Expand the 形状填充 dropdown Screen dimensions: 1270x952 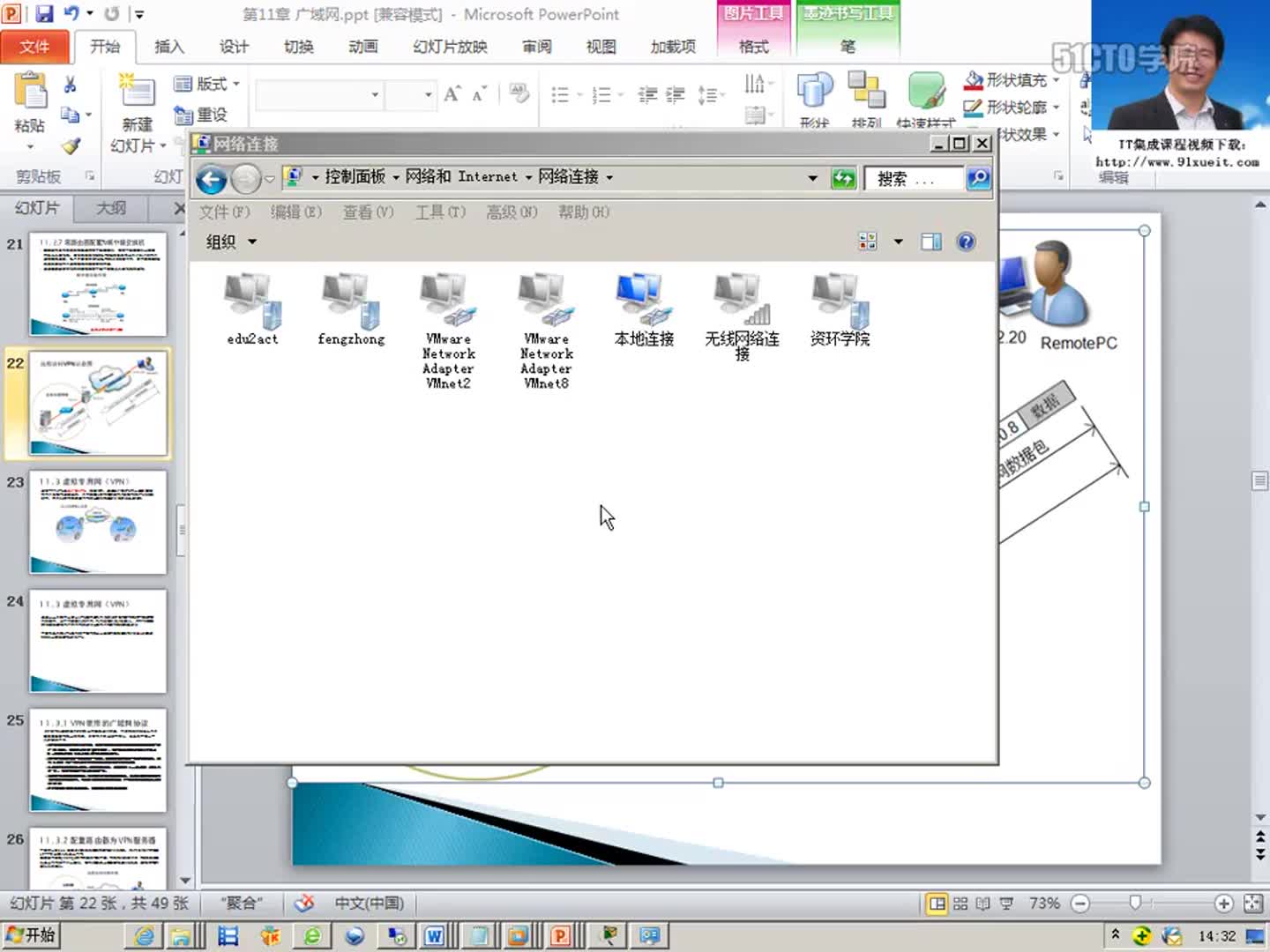pyautogui.click(x=1056, y=80)
